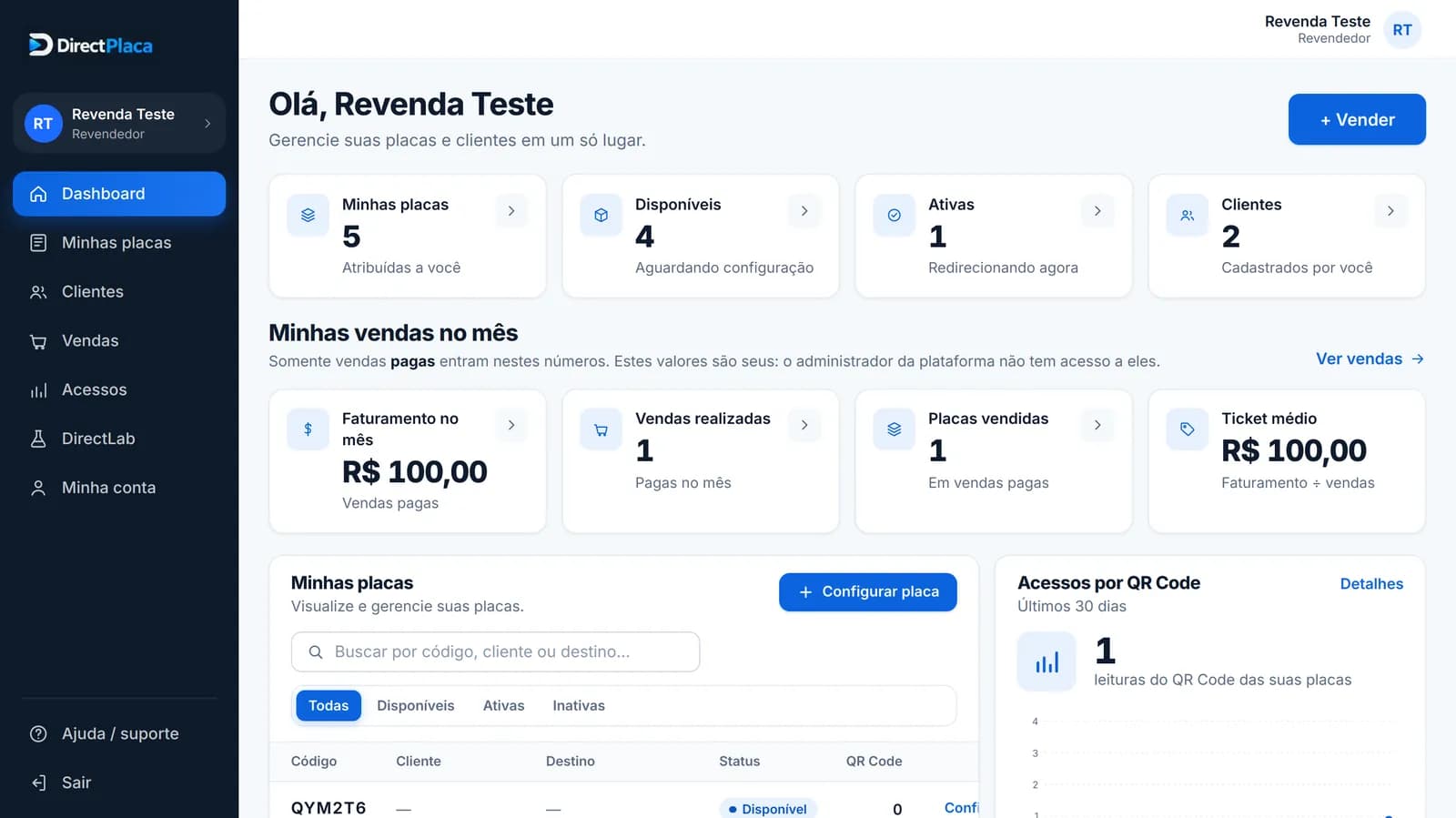Click the layers icon in Minhas placas card
The image size is (1456, 818).
coord(308,216)
